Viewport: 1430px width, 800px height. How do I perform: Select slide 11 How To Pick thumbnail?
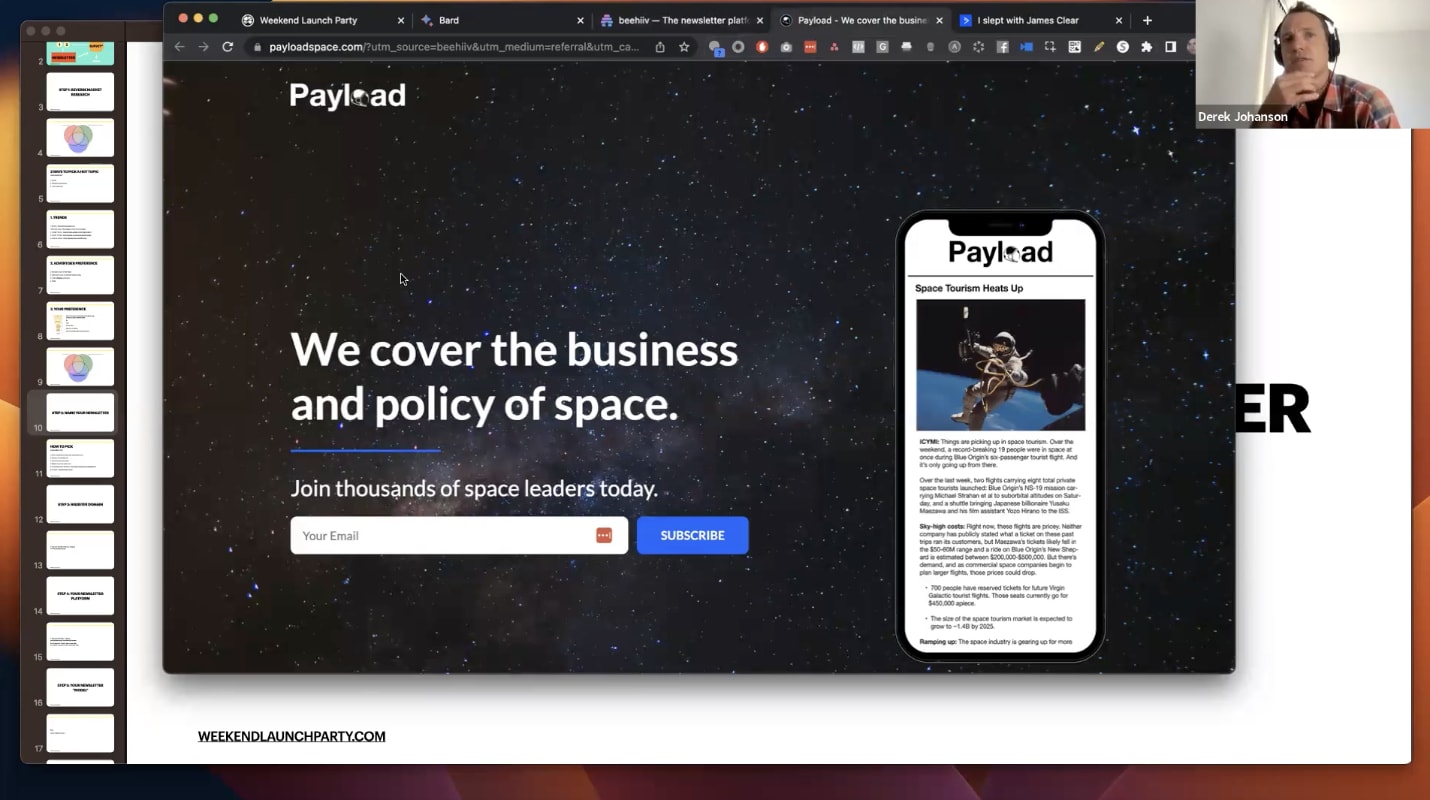[x=80, y=458]
